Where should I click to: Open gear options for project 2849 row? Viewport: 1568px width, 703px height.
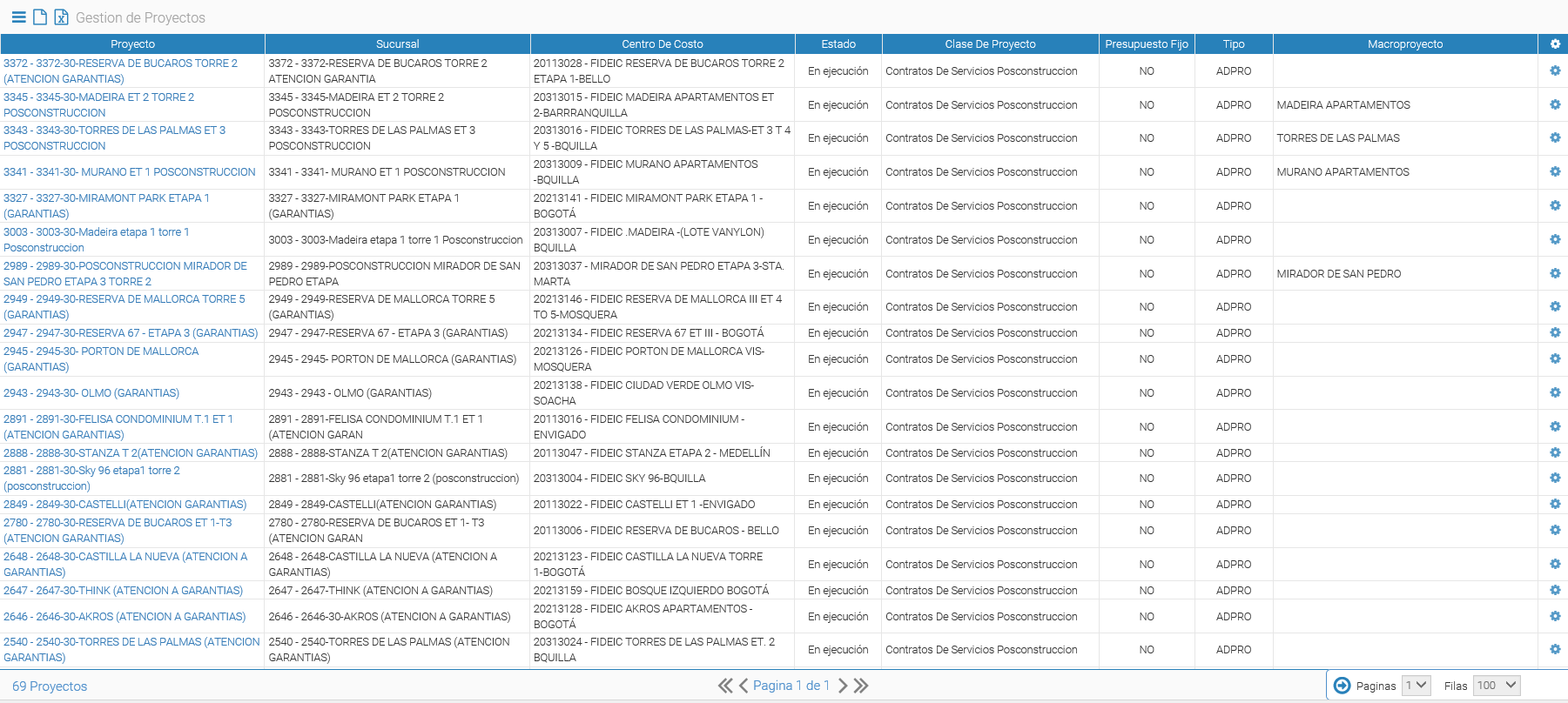(1555, 504)
